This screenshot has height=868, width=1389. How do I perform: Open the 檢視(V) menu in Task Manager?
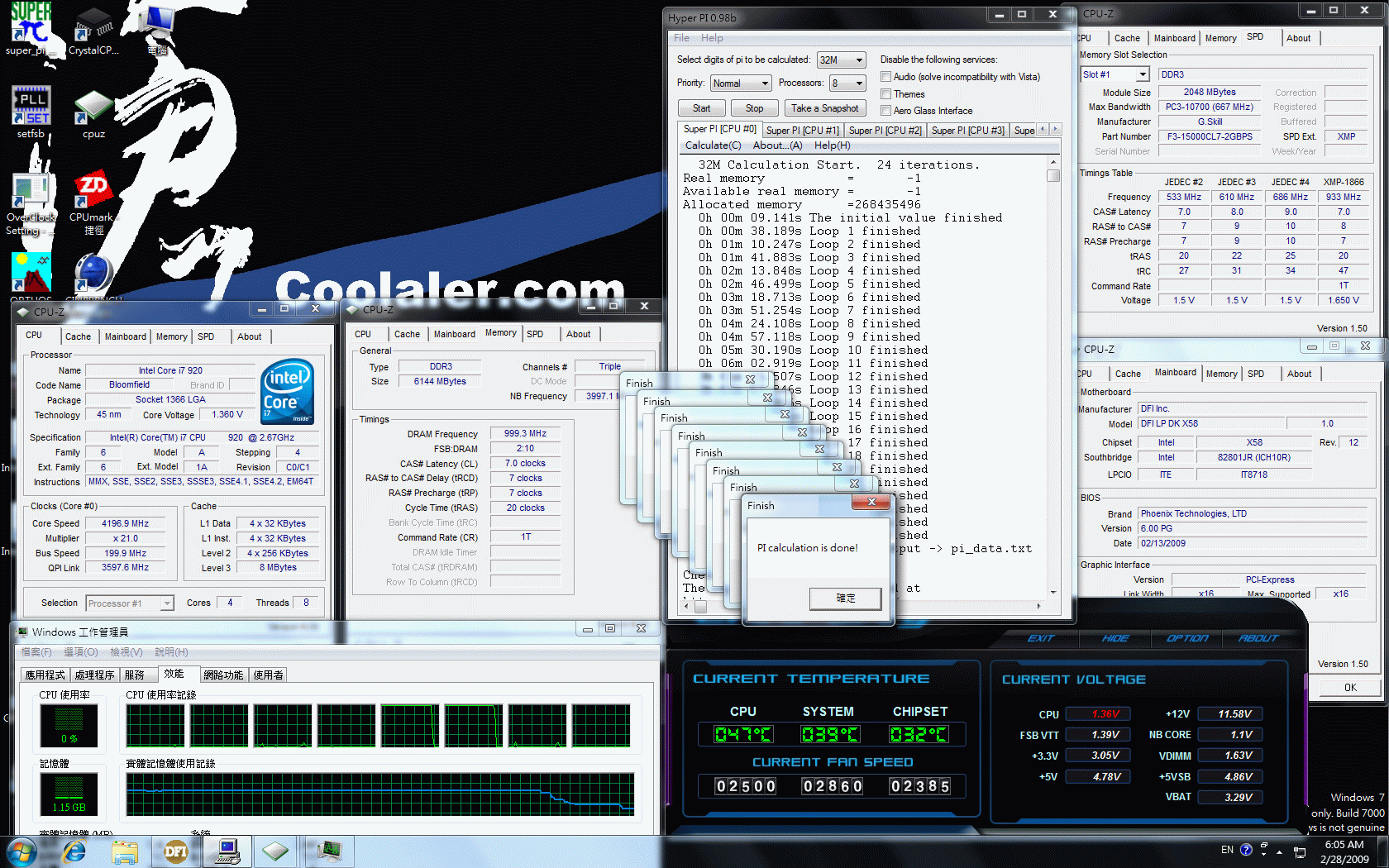126,652
